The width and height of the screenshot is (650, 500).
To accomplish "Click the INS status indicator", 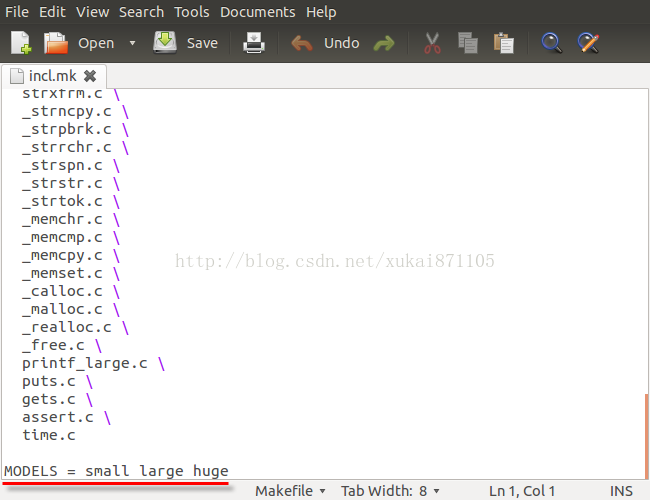I will click(621, 491).
